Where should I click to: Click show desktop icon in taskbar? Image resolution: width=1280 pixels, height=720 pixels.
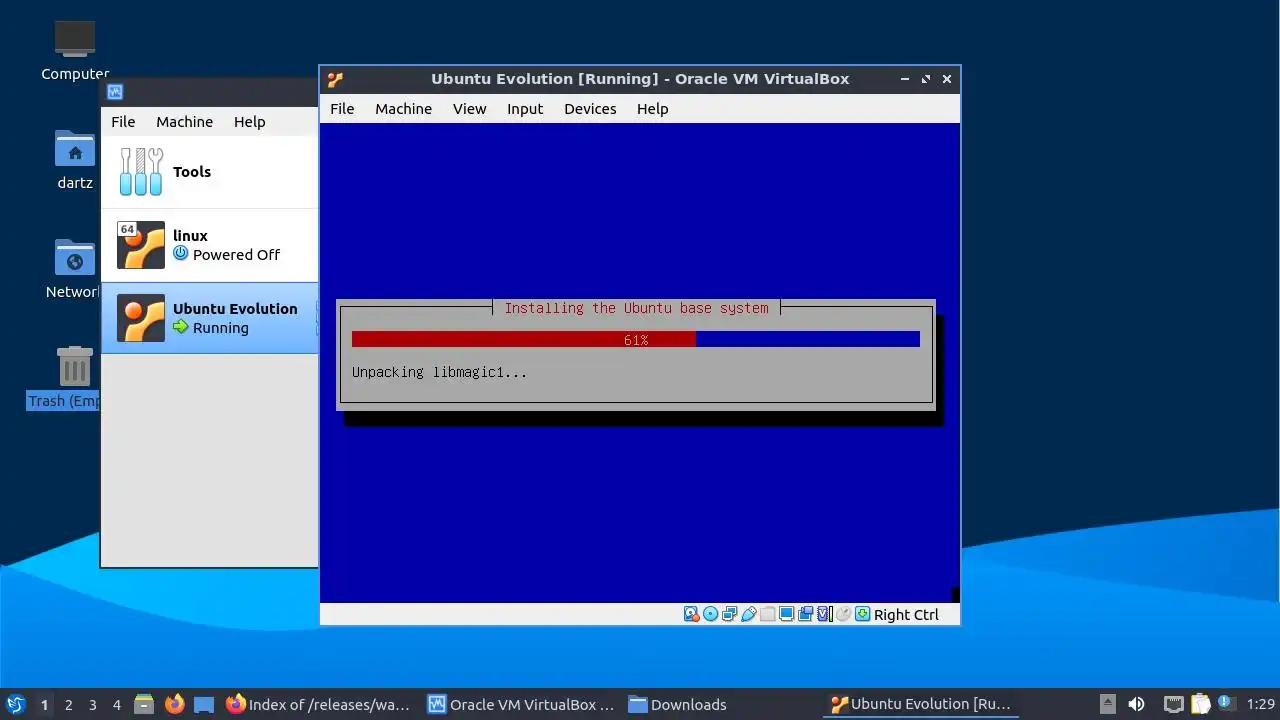(x=204, y=704)
